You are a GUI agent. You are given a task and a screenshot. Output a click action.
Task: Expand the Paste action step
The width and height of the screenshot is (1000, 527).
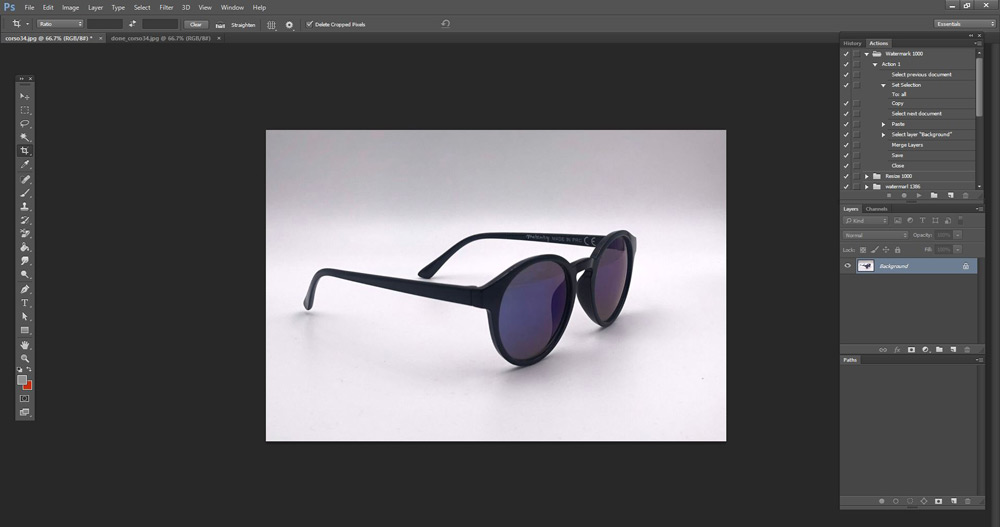pyautogui.click(x=883, y=124)
